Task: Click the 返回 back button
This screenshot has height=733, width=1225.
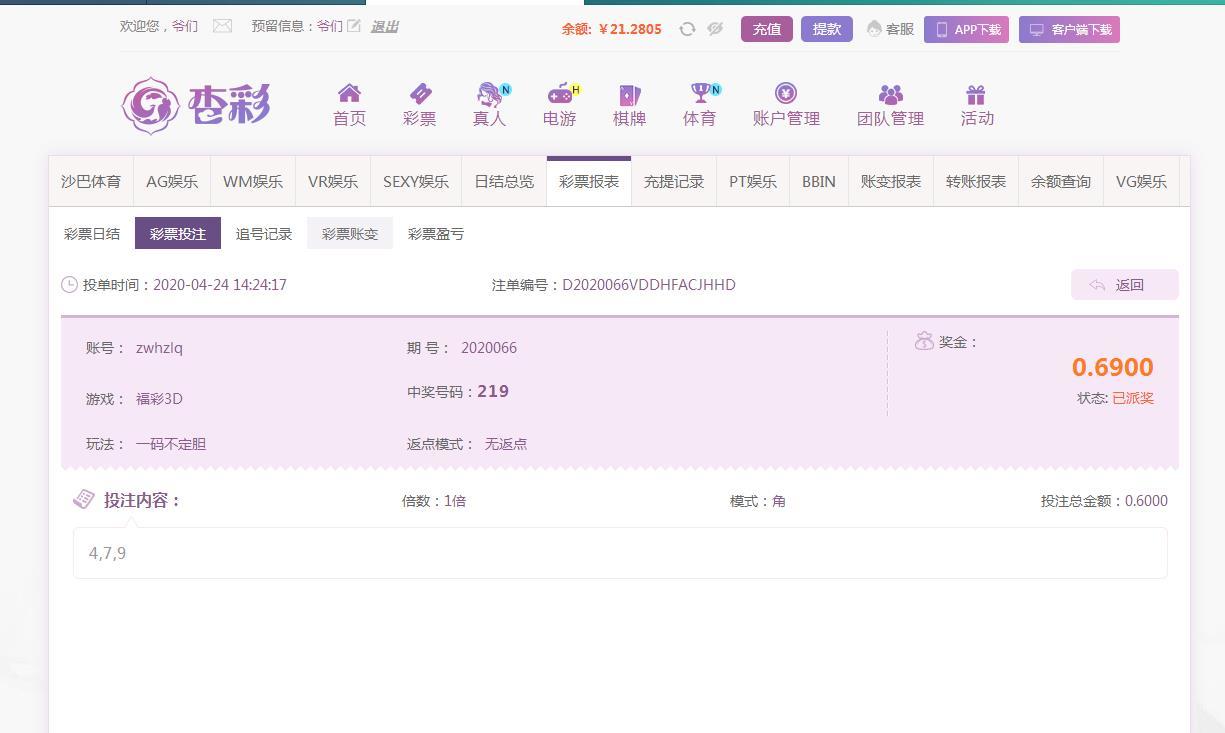Action: 1125,285
